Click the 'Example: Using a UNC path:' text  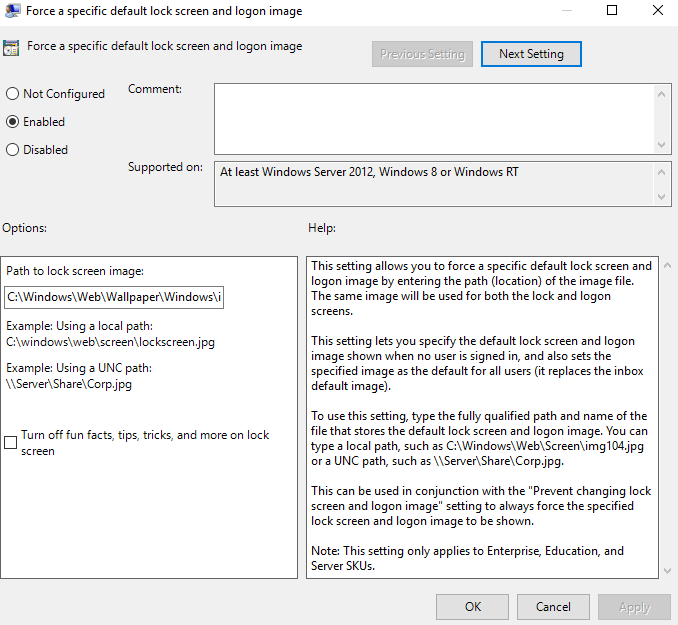click(79, 368)
